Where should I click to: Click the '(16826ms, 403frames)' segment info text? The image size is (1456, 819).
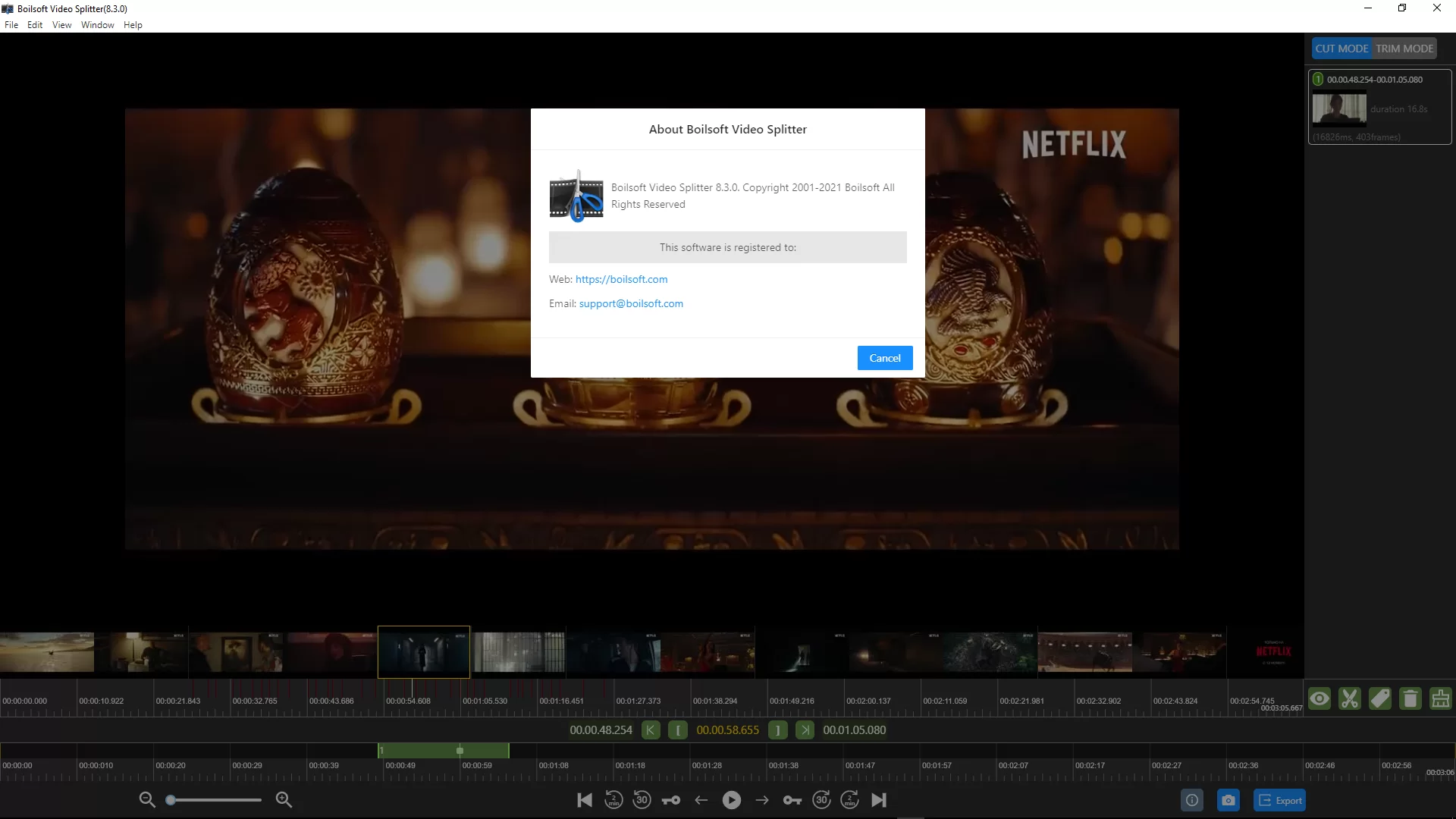1357,137
